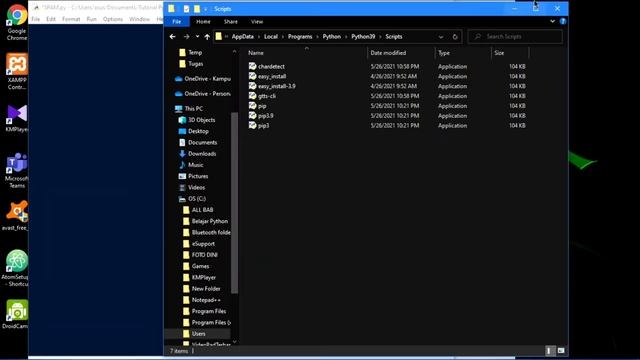The image size is (640, 360).
Task: Switch to large icons view layout
Action: tap(561, 351)
